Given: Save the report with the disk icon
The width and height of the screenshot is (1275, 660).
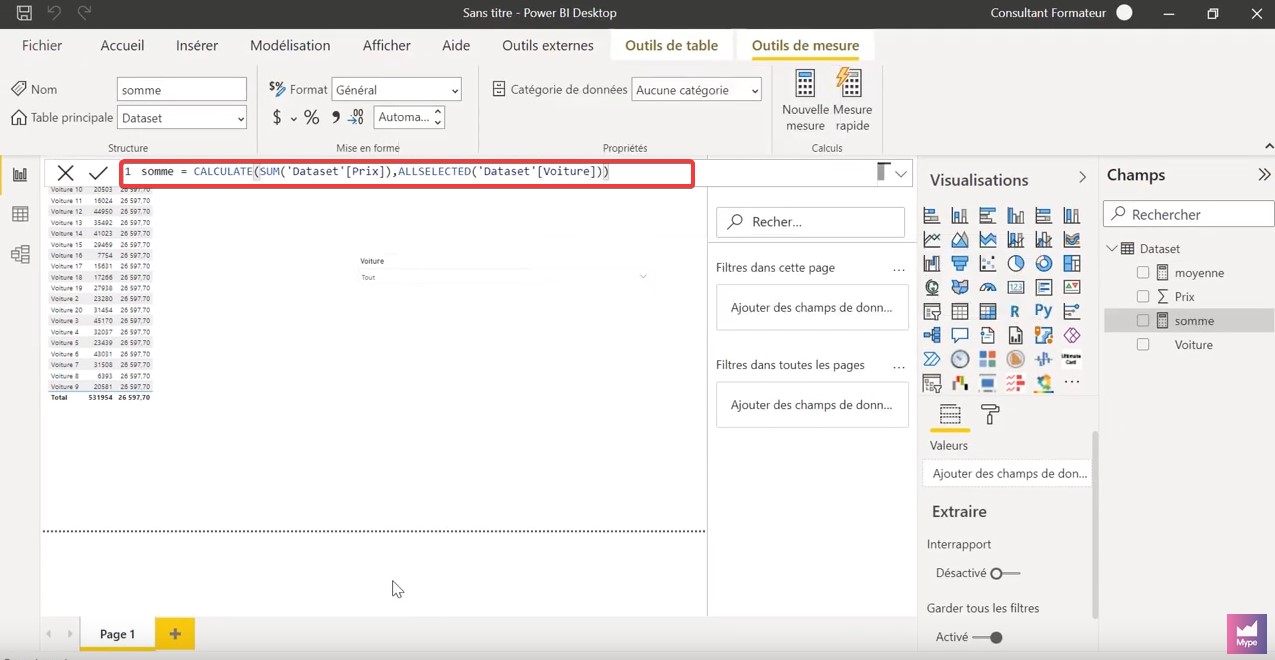Looking at the screenshot, I should (24, 13).
